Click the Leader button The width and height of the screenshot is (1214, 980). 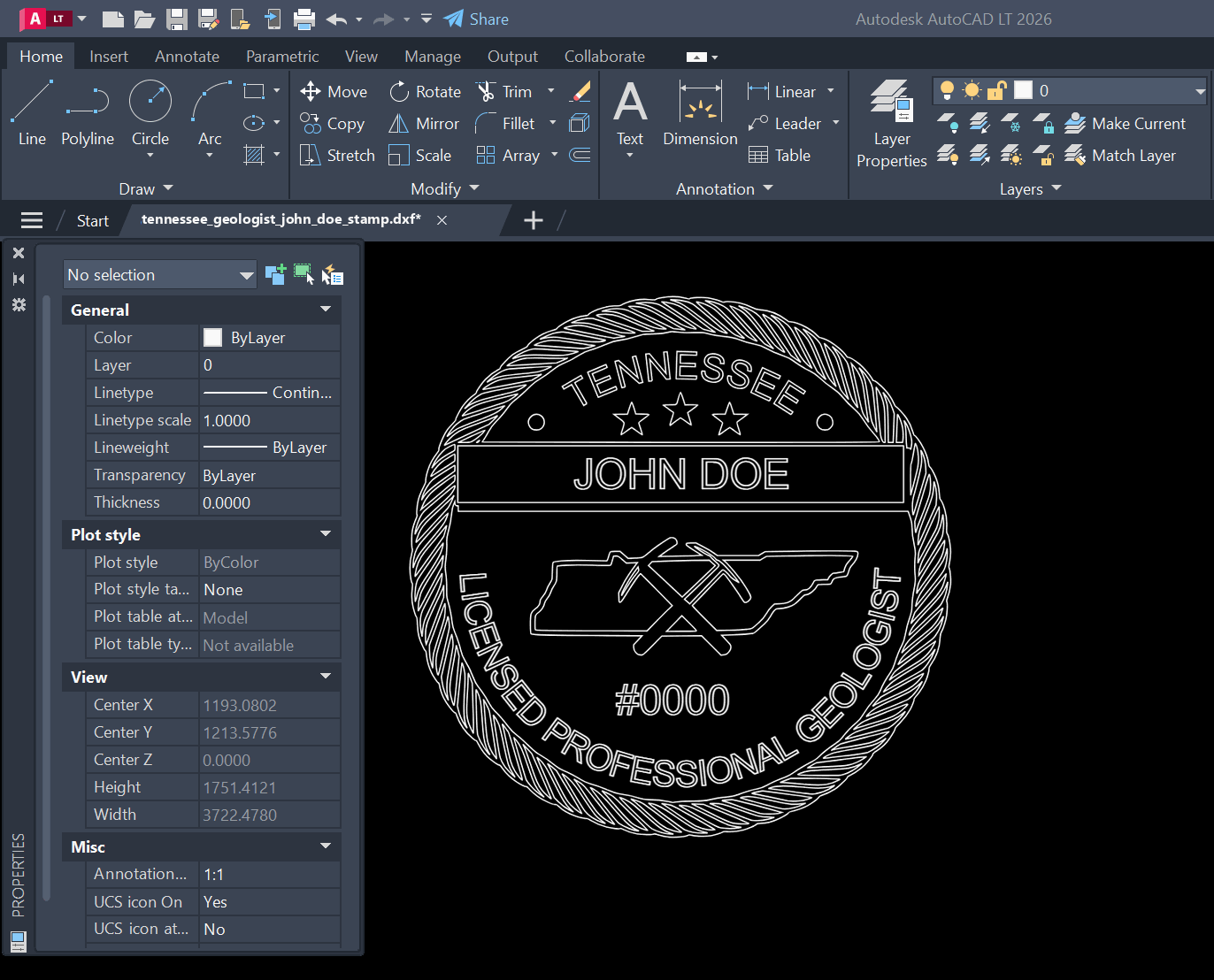coord(785,123)
